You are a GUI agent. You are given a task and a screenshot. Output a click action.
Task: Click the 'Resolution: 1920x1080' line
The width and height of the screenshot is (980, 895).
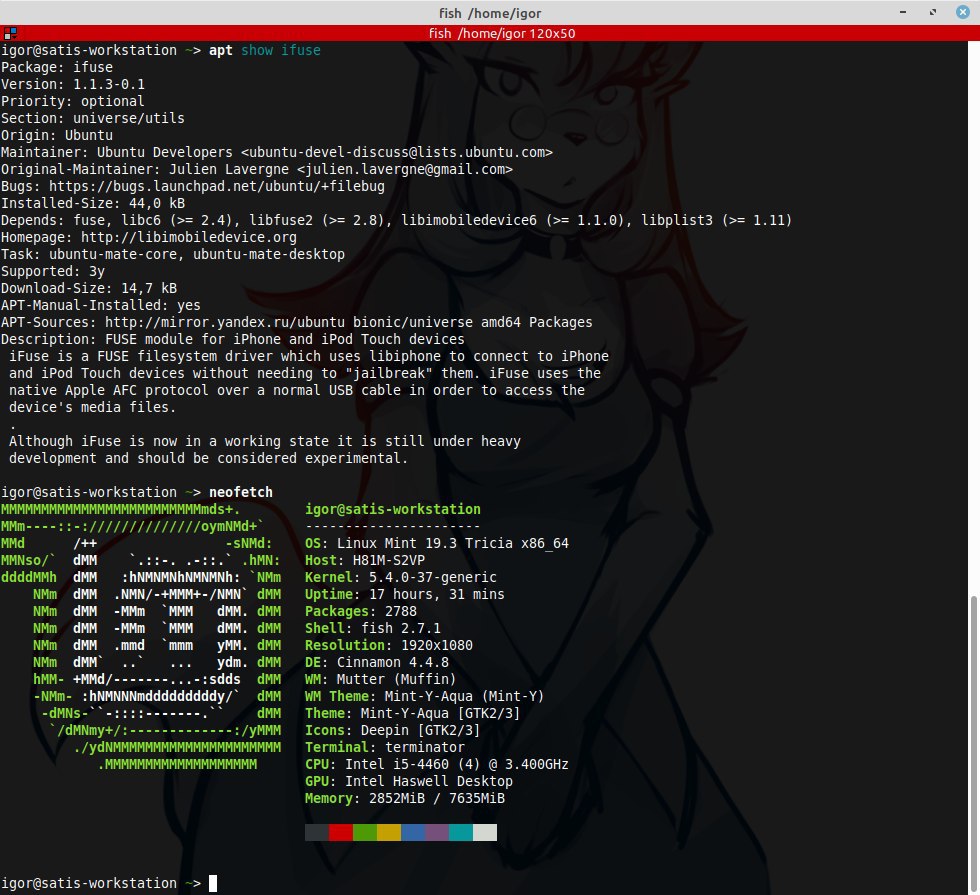(389, 646)
